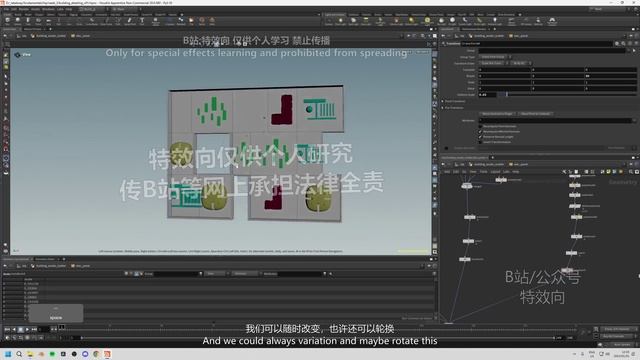
Task: Click the playback range slider bar
Action: click(x=318, y=338)
